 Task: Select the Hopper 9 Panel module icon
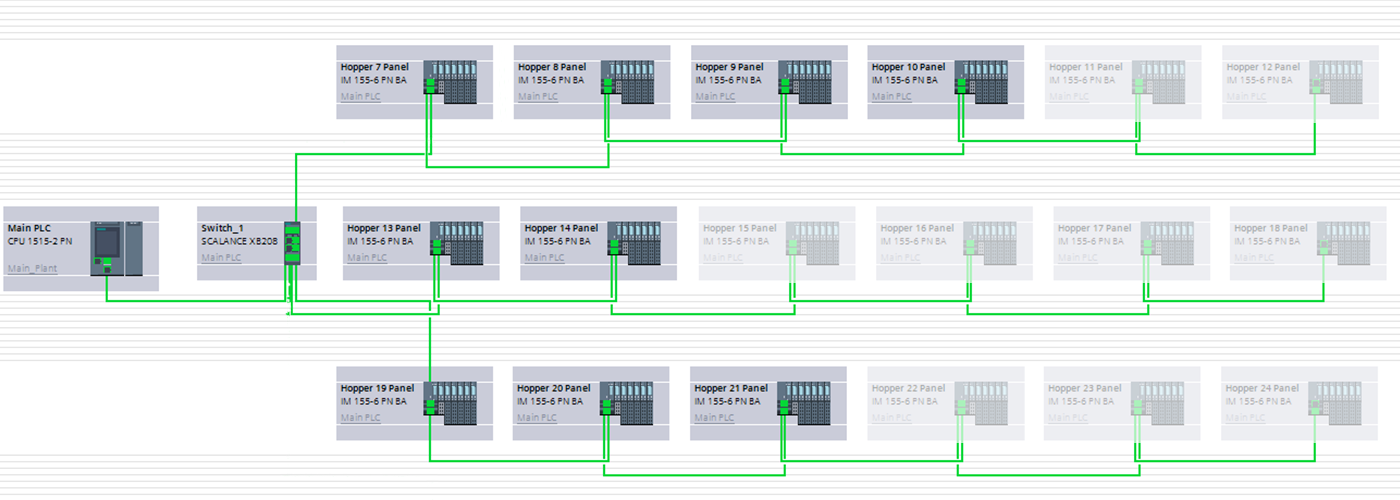click(805, 82)
